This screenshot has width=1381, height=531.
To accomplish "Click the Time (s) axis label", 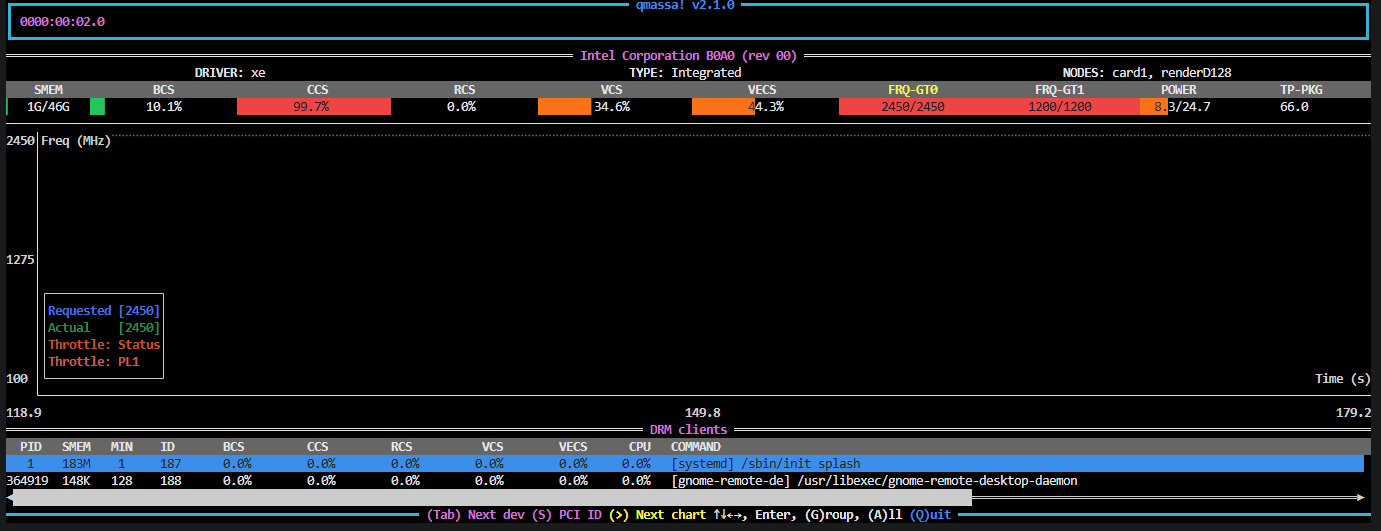I will click(1342, 379).
